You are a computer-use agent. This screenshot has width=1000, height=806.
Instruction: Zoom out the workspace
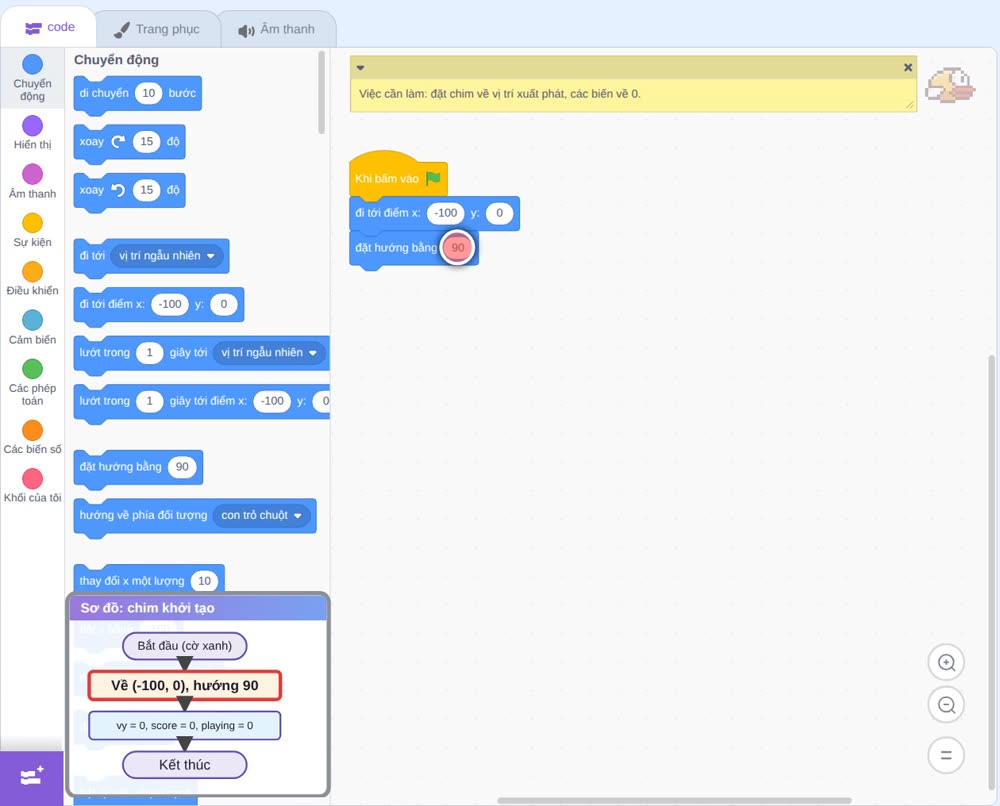click(946, 705)
